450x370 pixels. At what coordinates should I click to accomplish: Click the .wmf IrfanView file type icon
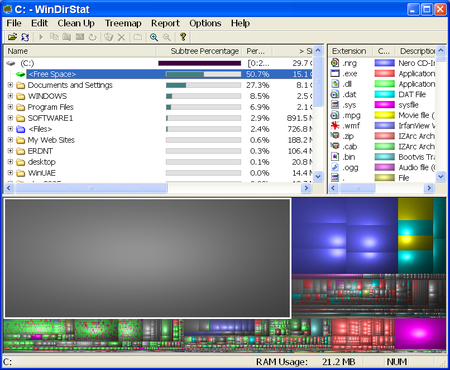coord(335,126)
